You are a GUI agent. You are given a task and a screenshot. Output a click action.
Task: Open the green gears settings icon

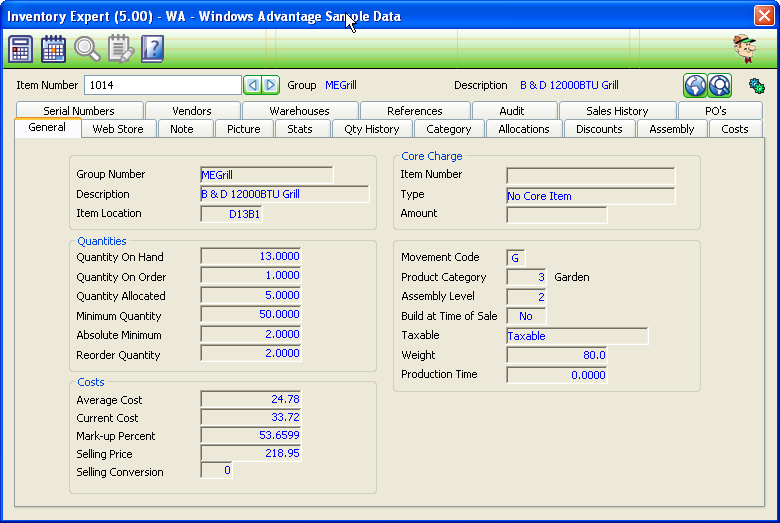tap(757, 86)
